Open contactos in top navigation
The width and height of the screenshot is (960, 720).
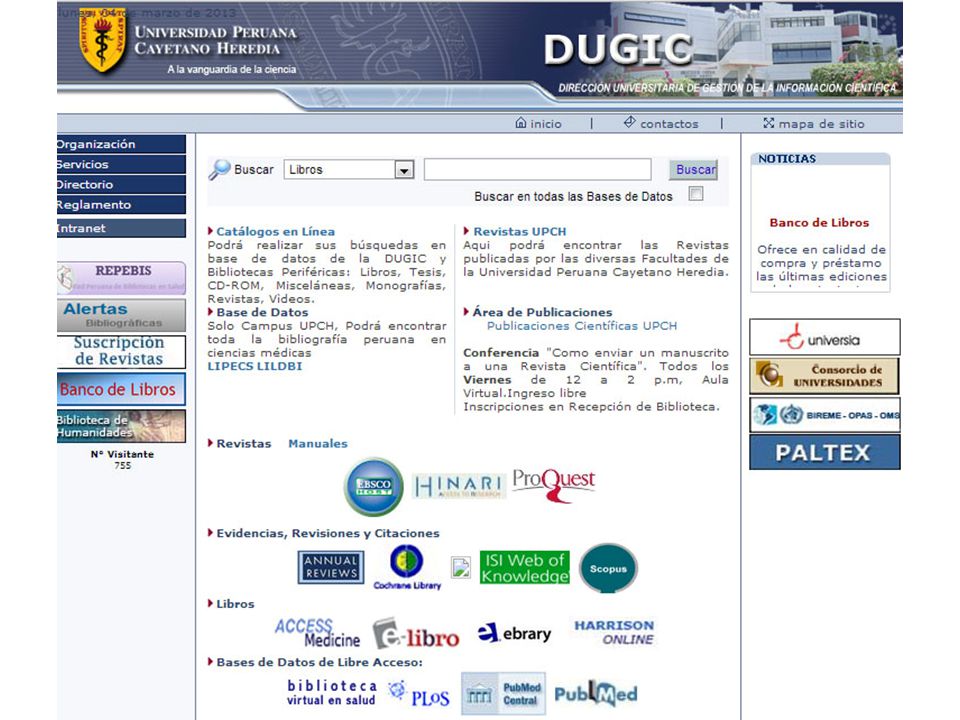point(661,124)
